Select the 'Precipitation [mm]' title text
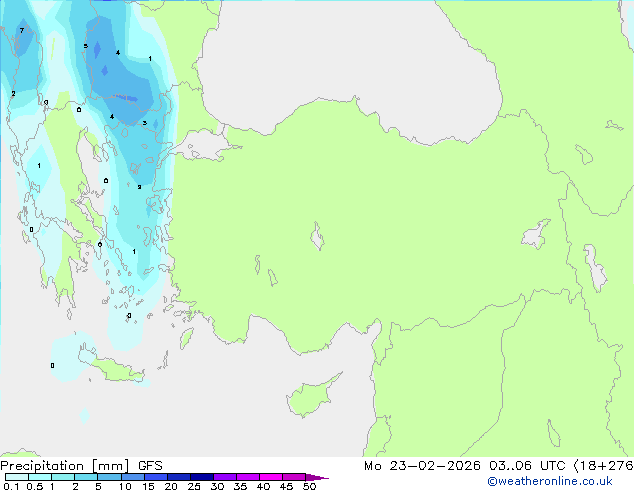The height and width of the screenshot is (490, 634). pos(65,466)
